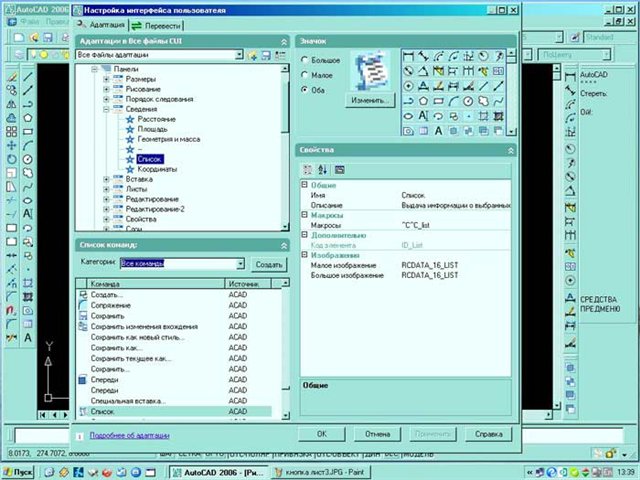The image size is (640, 480).
Task: Open the Подробнее об адаптации link
Action: coord(128,435)
